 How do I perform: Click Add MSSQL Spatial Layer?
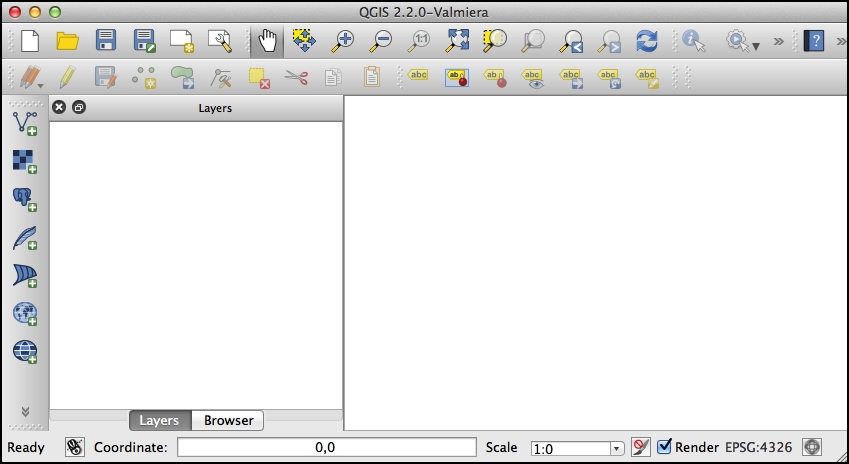[25, 276]
